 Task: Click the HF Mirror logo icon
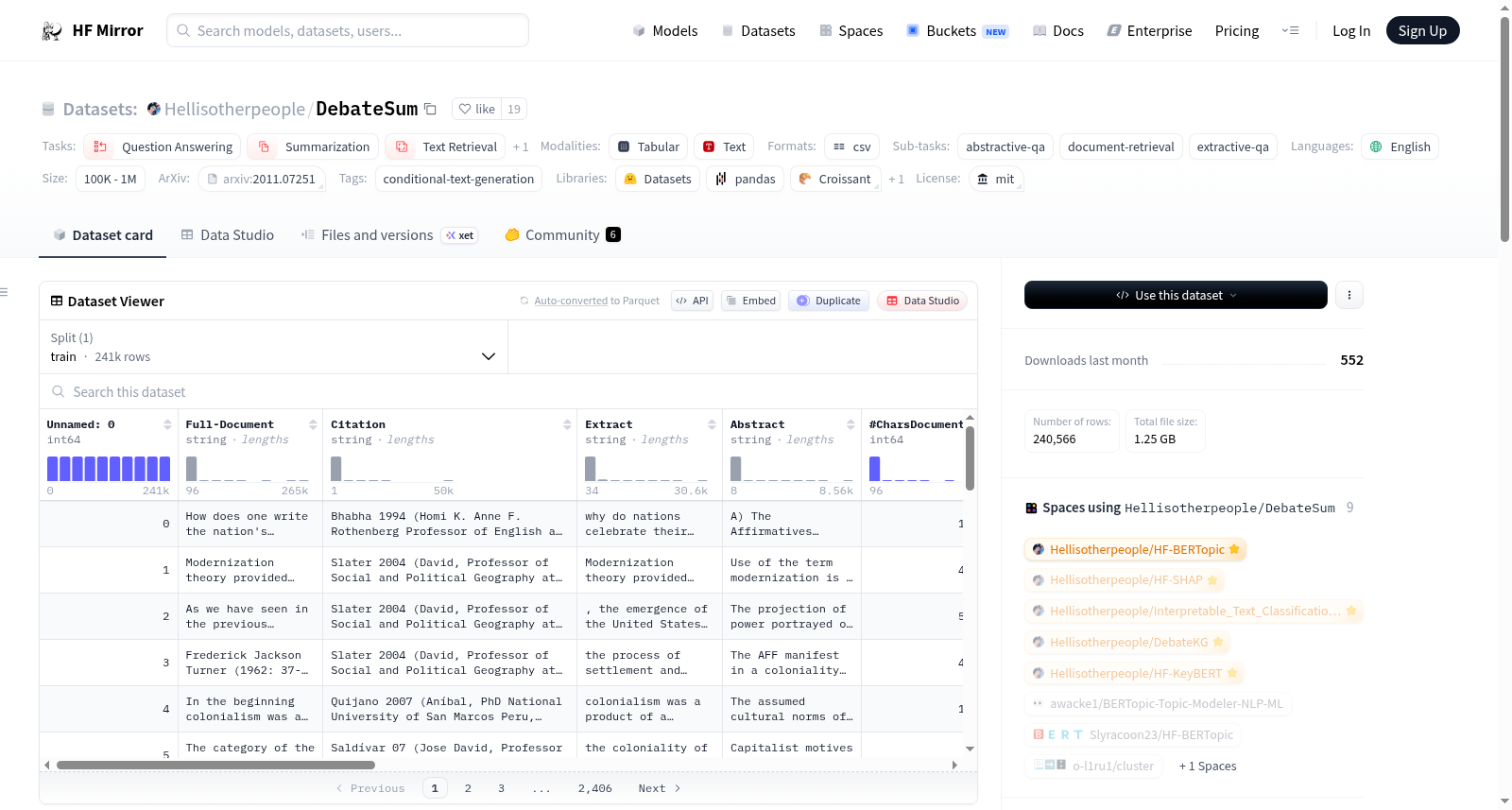point(52,31)
